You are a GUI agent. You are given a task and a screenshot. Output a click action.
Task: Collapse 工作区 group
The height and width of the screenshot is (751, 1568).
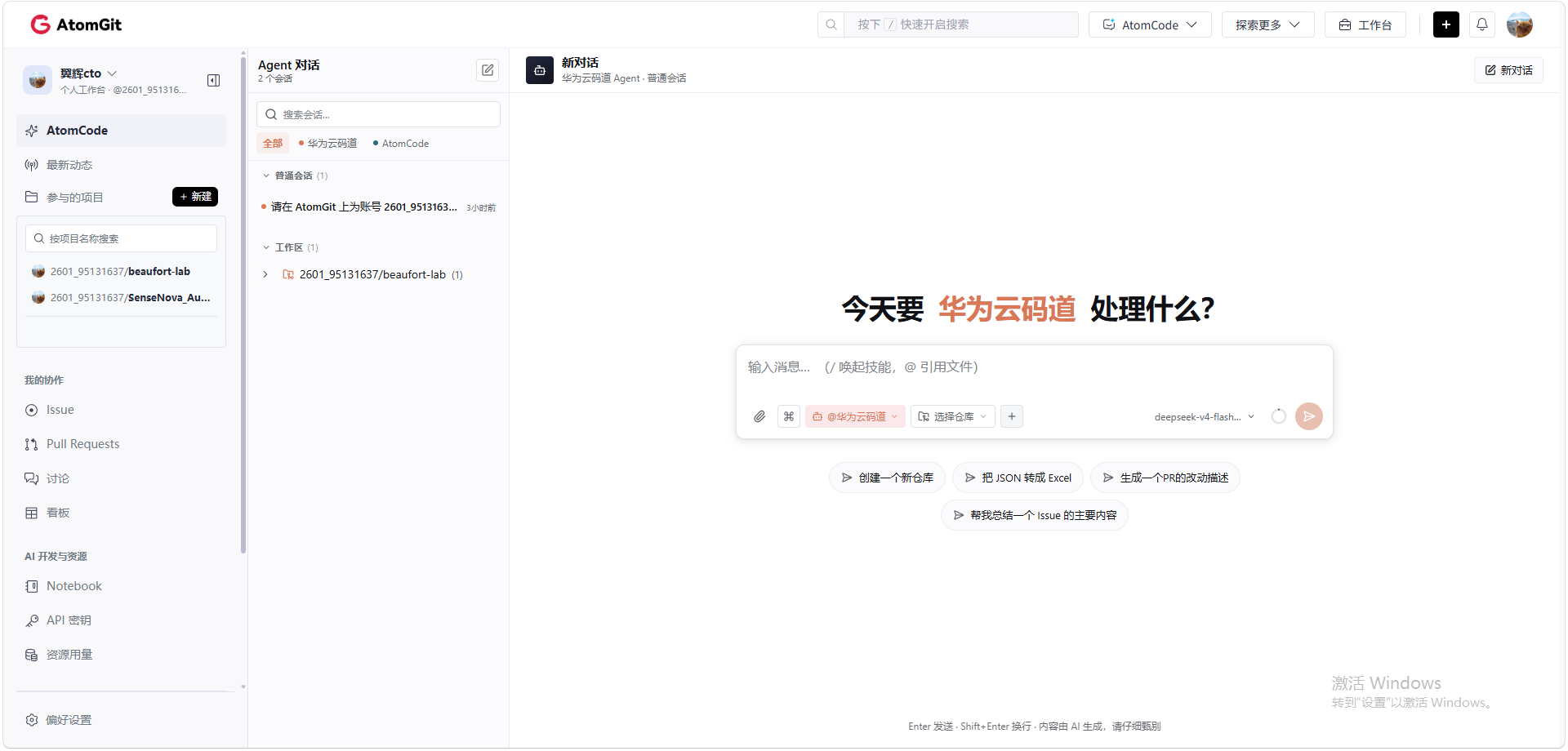coord(290,247)
